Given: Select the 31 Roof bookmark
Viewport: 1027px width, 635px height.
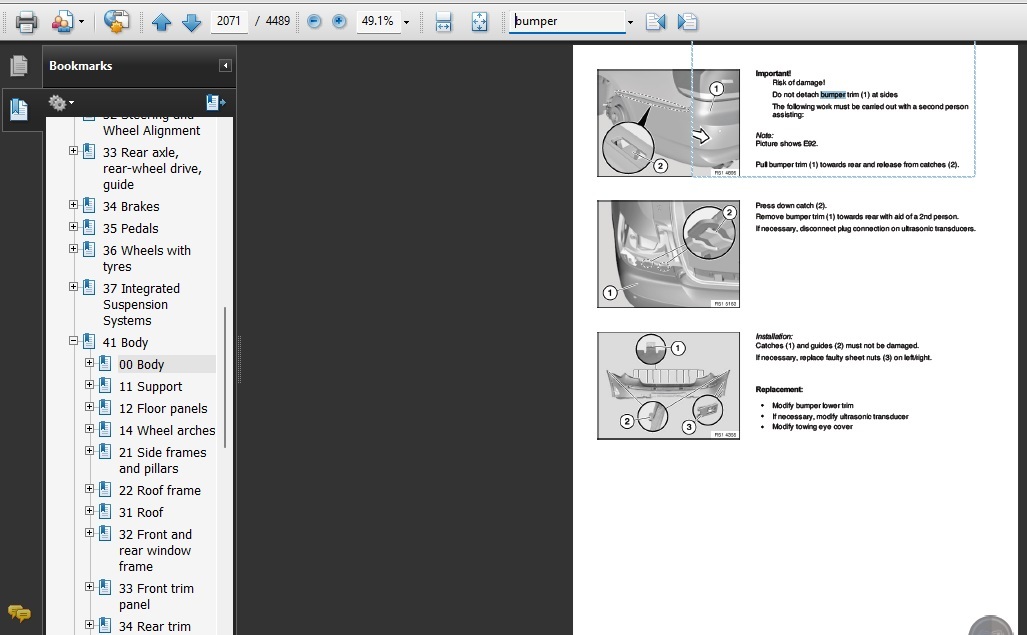Looking at the screenshot, I should pos(141,513).
